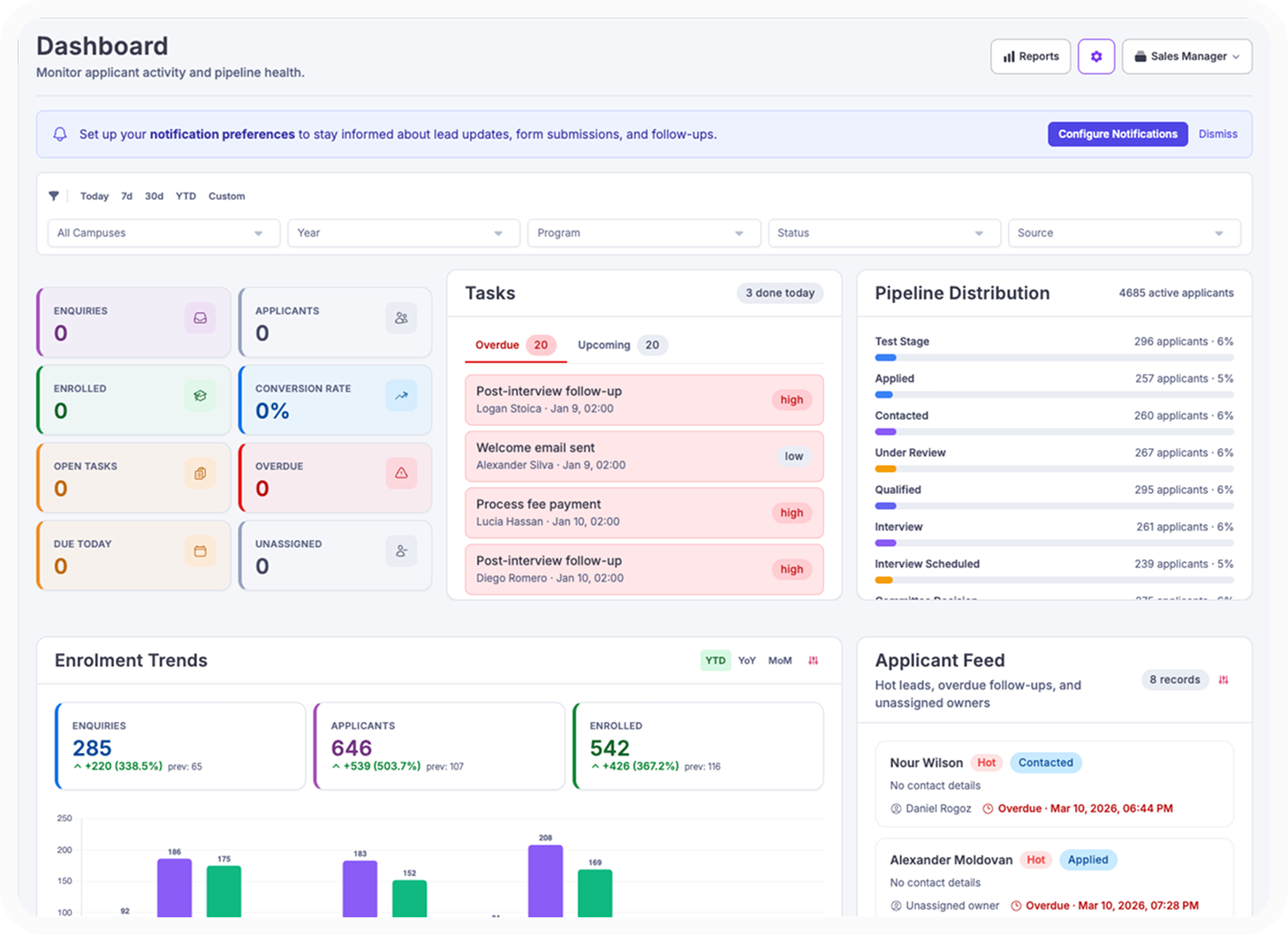
Task: Select the YTD date range filter
Action: (186, 196)
